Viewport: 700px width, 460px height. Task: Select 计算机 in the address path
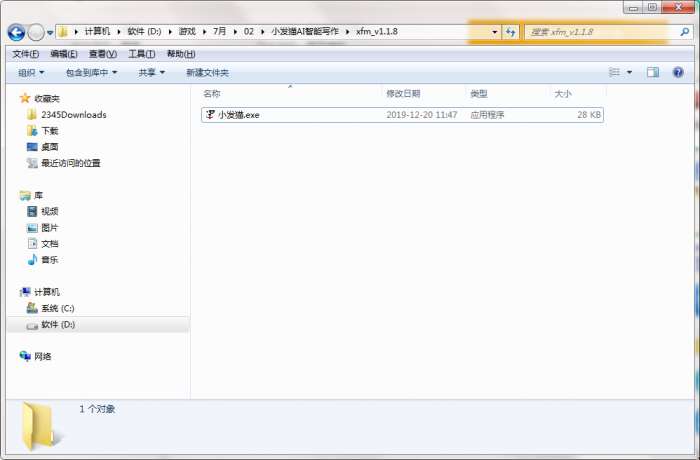tap(97, 32)
